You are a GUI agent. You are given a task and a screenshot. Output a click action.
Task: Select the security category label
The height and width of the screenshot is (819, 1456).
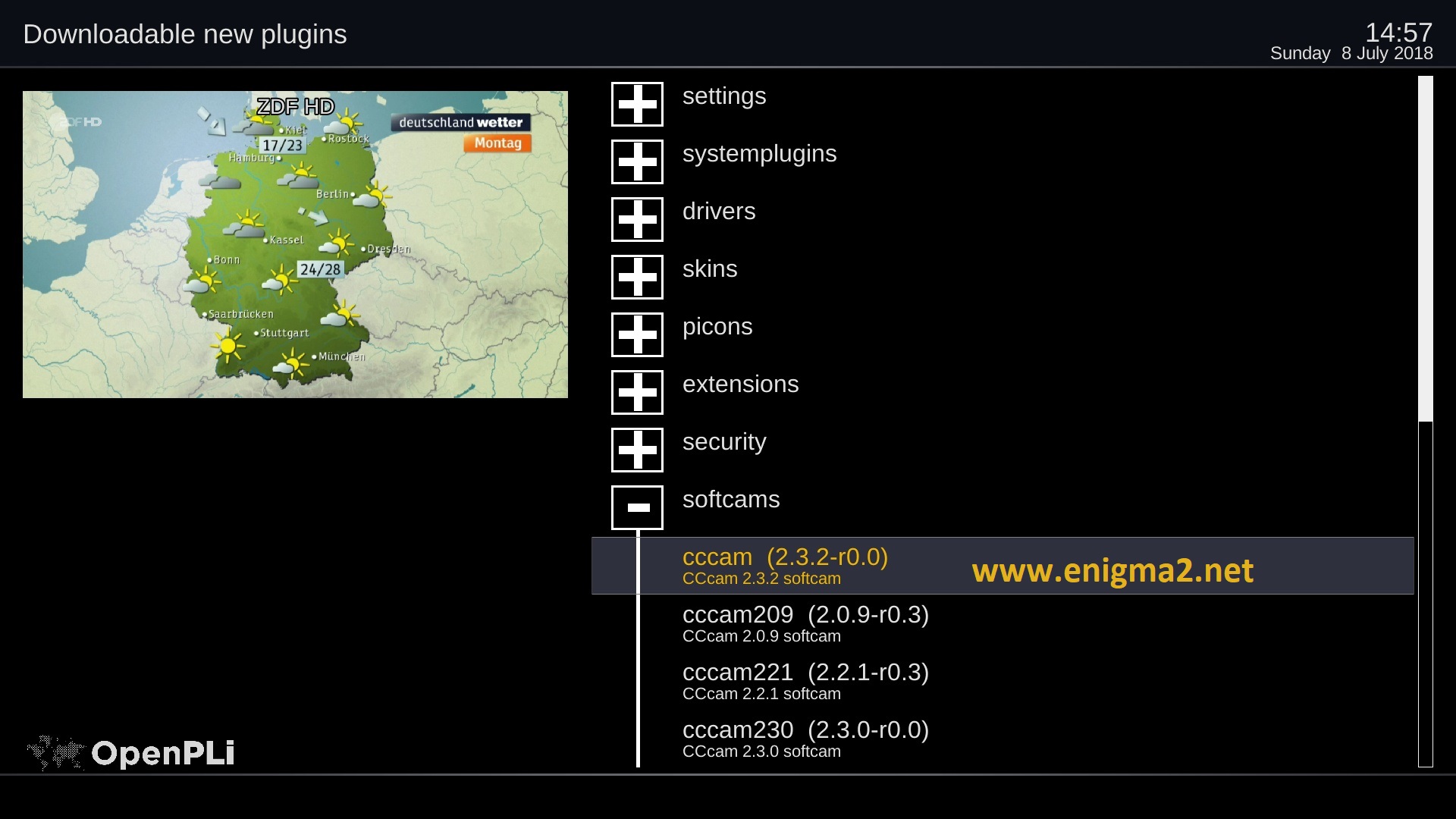724,443
